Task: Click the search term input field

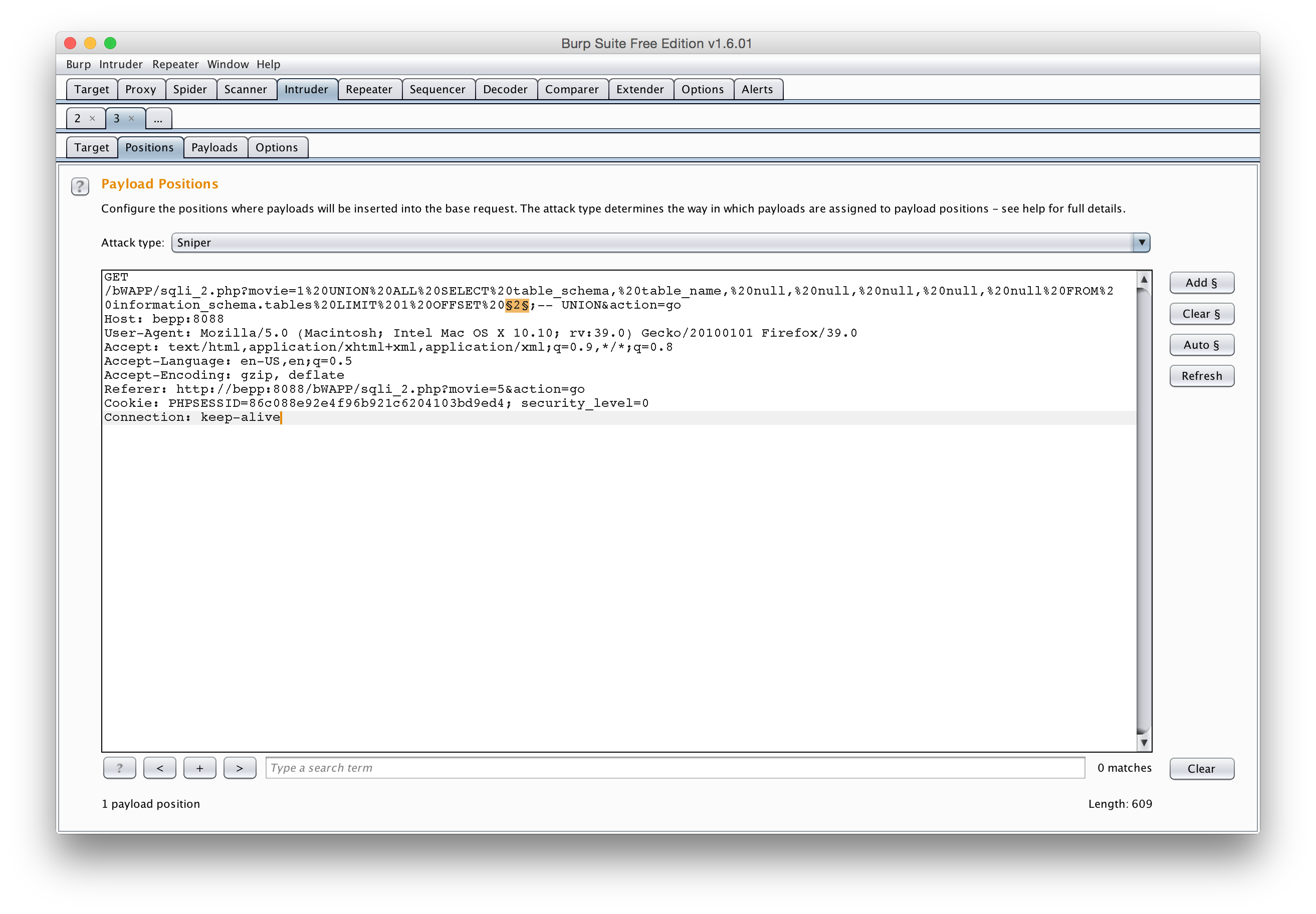Action: coord(675,768)
